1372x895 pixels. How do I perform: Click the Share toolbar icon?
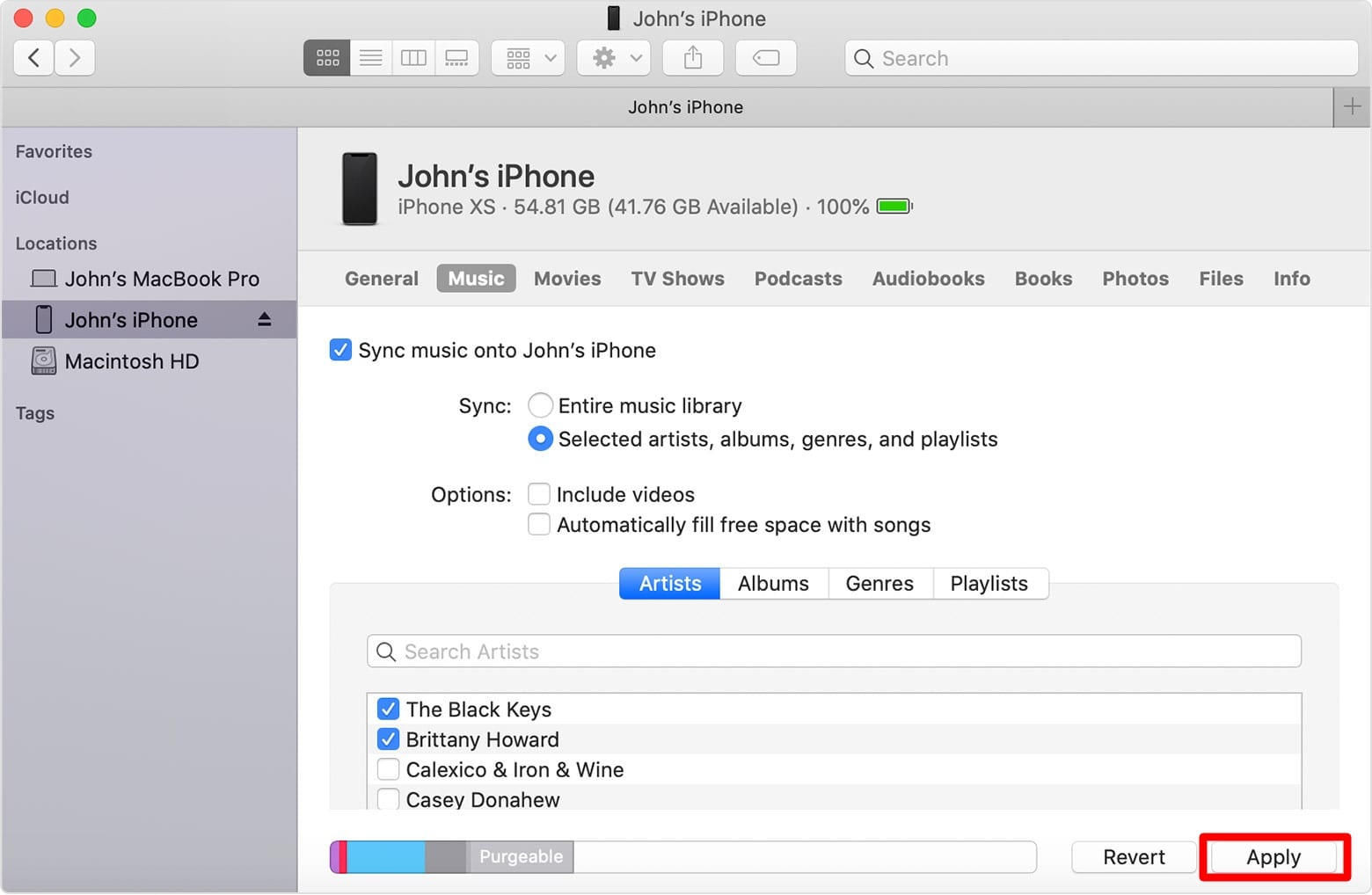coord(693,58)
